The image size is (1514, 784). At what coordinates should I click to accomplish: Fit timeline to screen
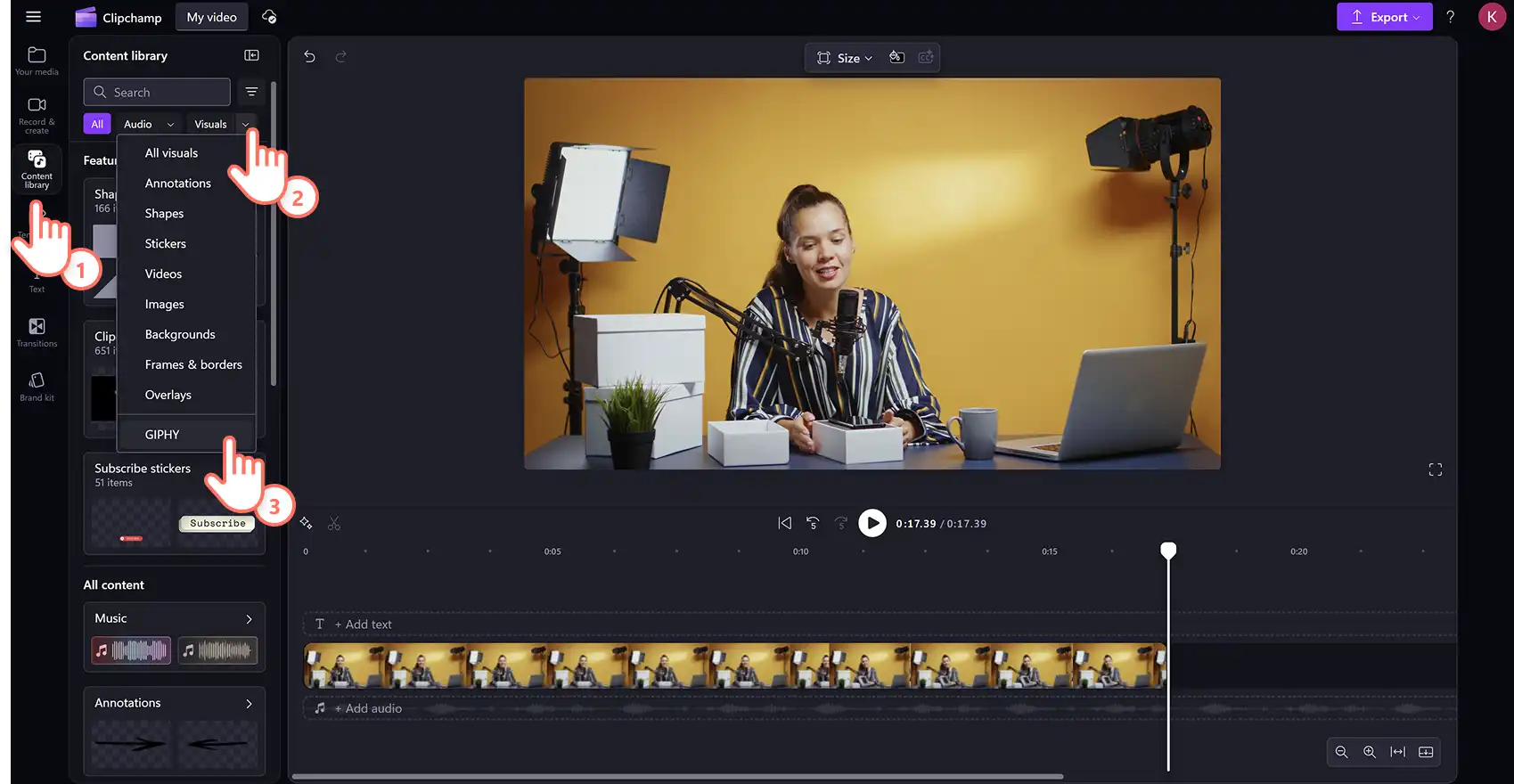pos(1398,752)
